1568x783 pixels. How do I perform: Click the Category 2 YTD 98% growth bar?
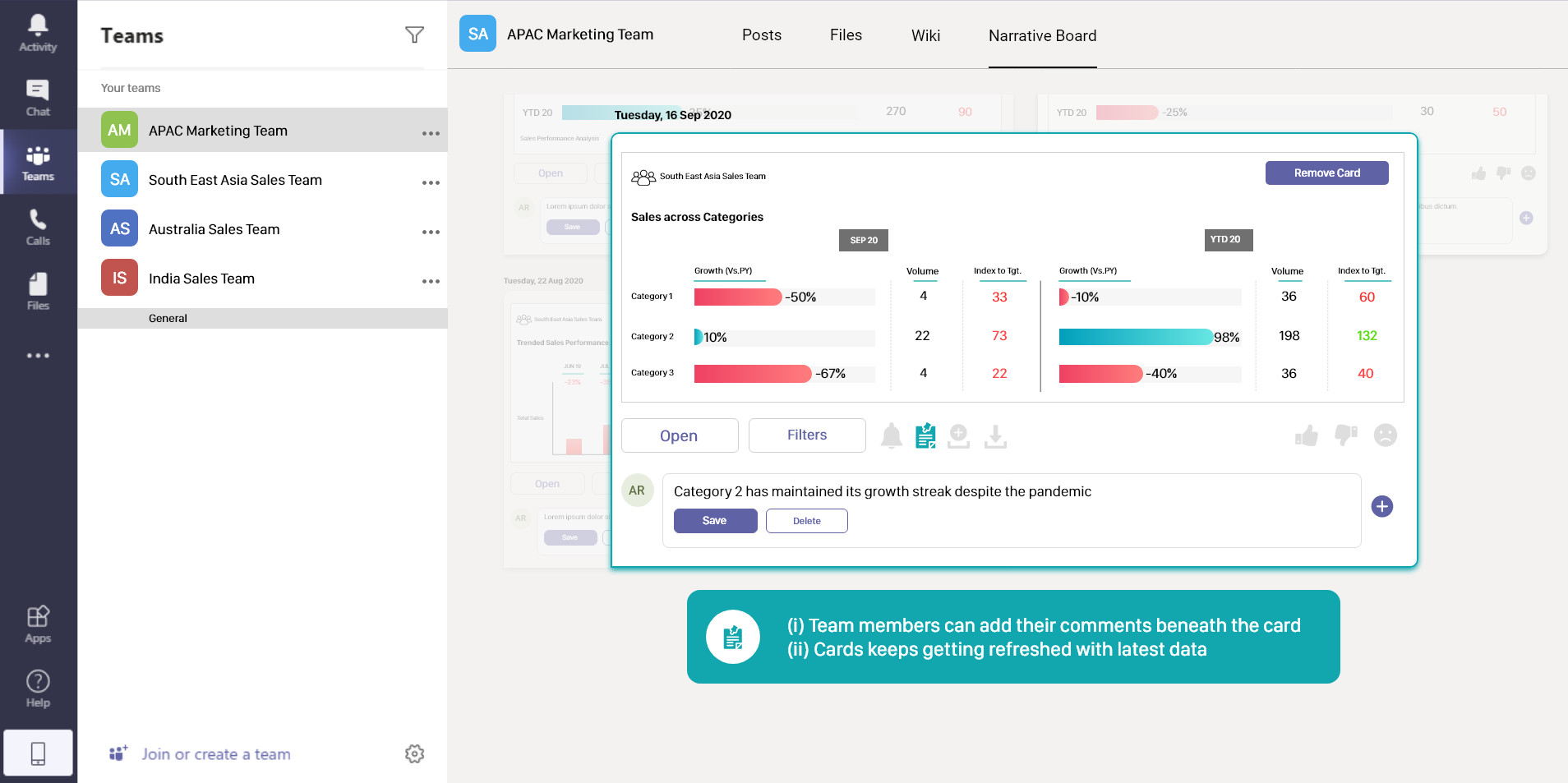1137,337
